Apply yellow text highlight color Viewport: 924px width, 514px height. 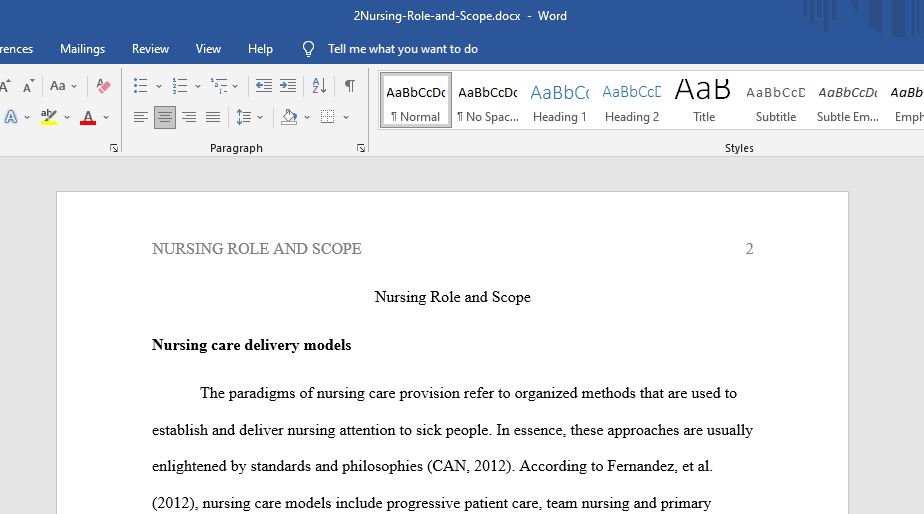coord(49,117)
